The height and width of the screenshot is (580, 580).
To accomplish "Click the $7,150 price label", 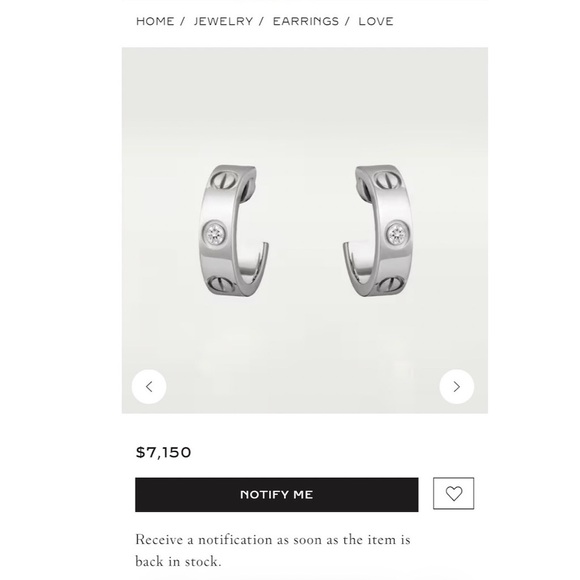I will point(163,452).
